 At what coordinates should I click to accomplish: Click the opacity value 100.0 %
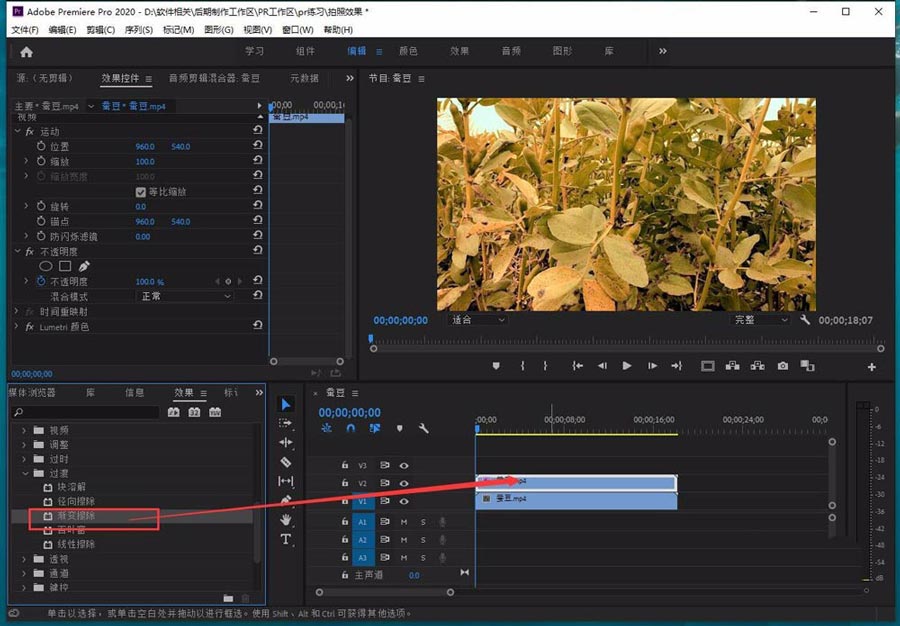[x=149, y=282]
